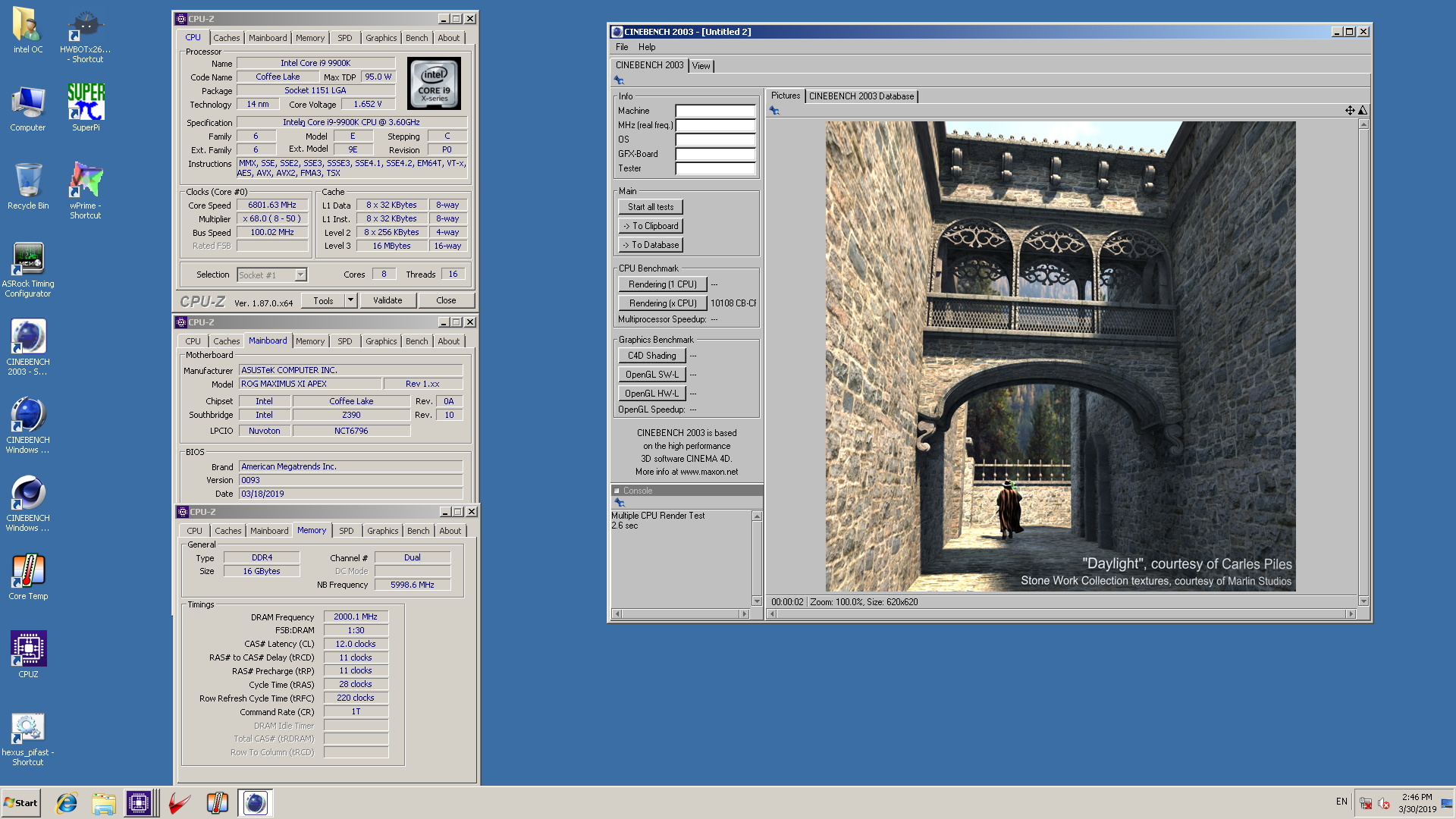Open the Help menu in CINEBENCH

647,47
